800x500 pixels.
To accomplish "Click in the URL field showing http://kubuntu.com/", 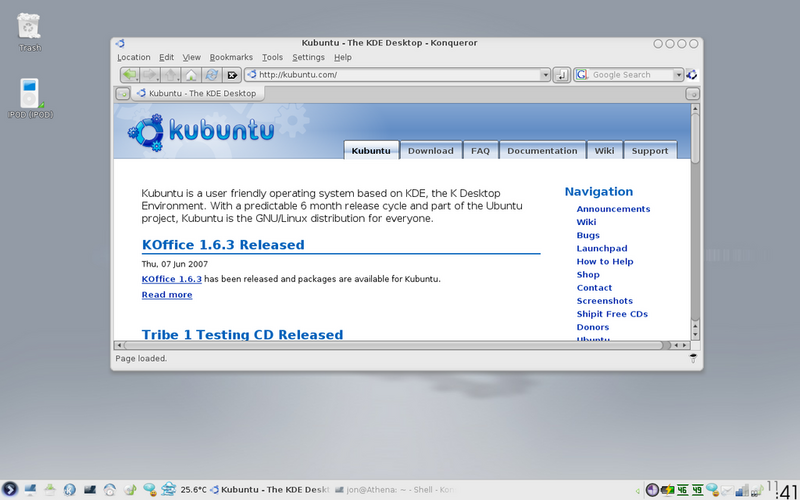I will tap(398, 75).
